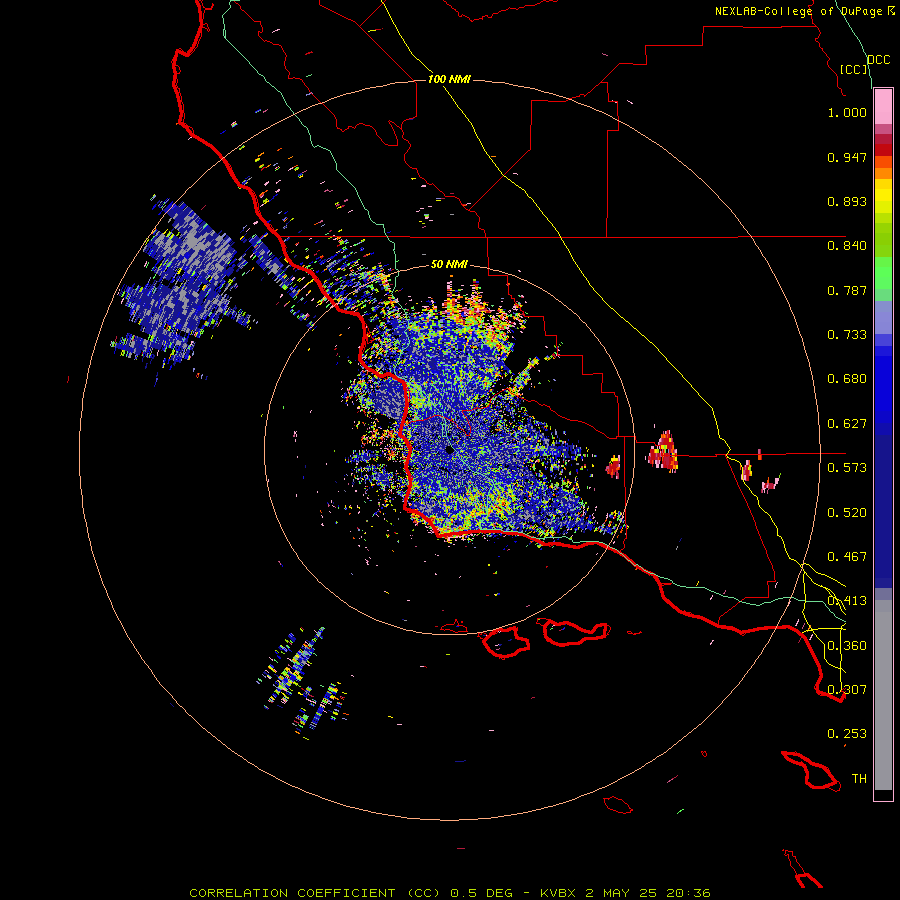The width and height of the screenshot is (900, 900).
Task: Pick the red color-scale segment
Action: click(x=883, y=150)
